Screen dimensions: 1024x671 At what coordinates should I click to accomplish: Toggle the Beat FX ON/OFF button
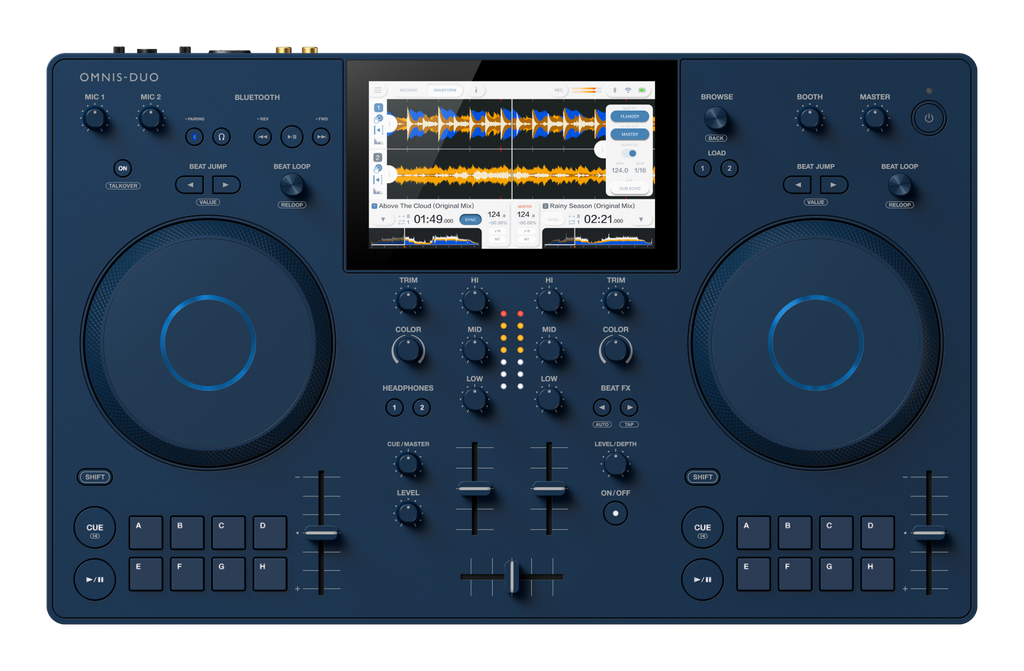[x=615, y=513]
